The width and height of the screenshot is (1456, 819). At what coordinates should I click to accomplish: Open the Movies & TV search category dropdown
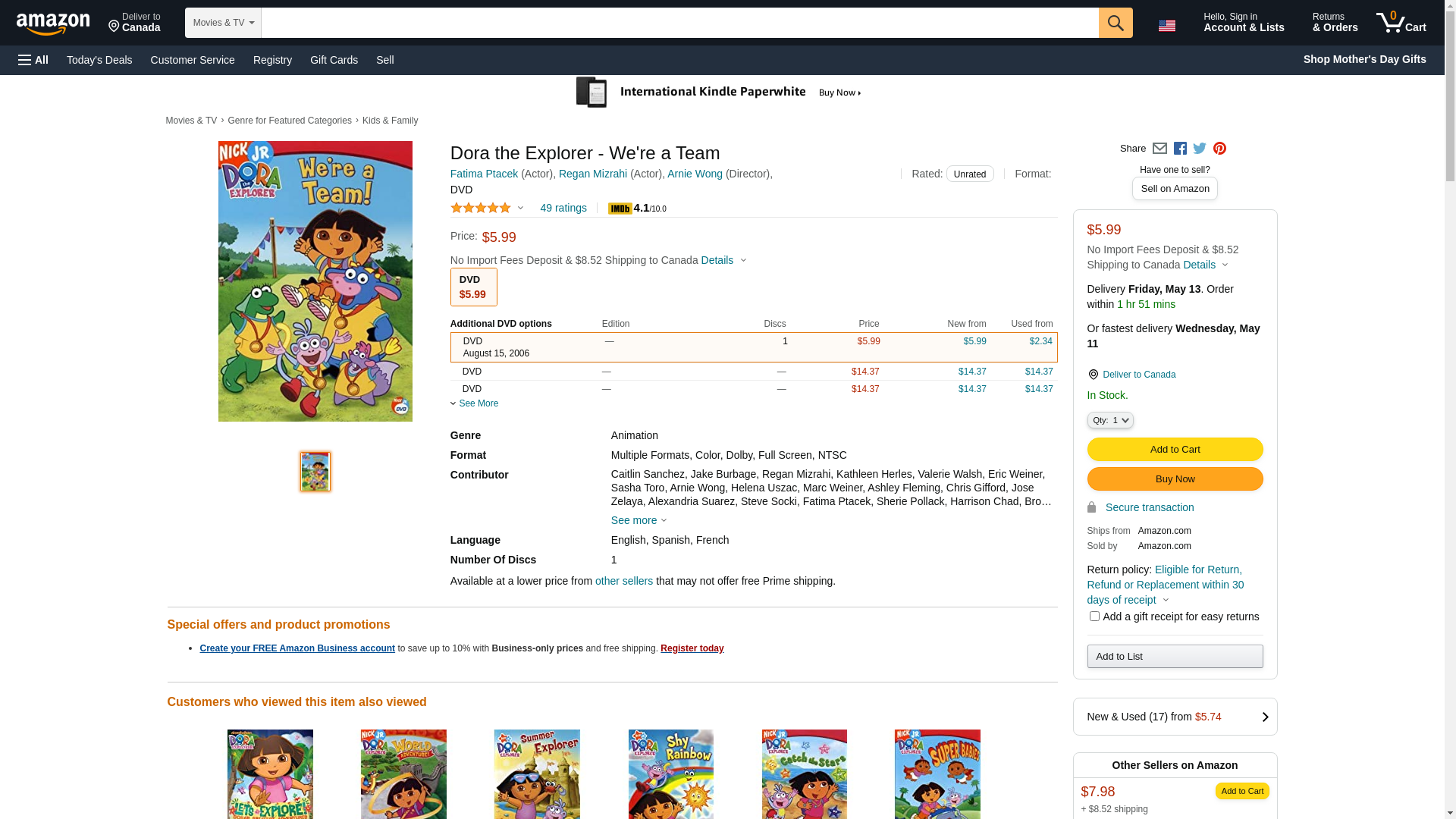223,23
